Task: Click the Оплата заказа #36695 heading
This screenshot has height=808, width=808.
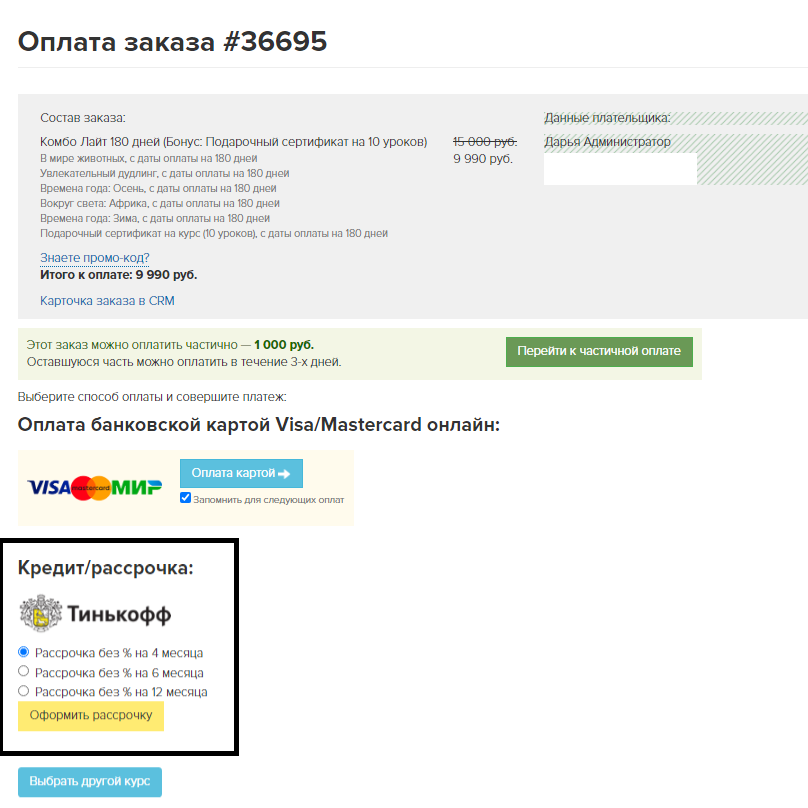Action: (x=173, y=41)
